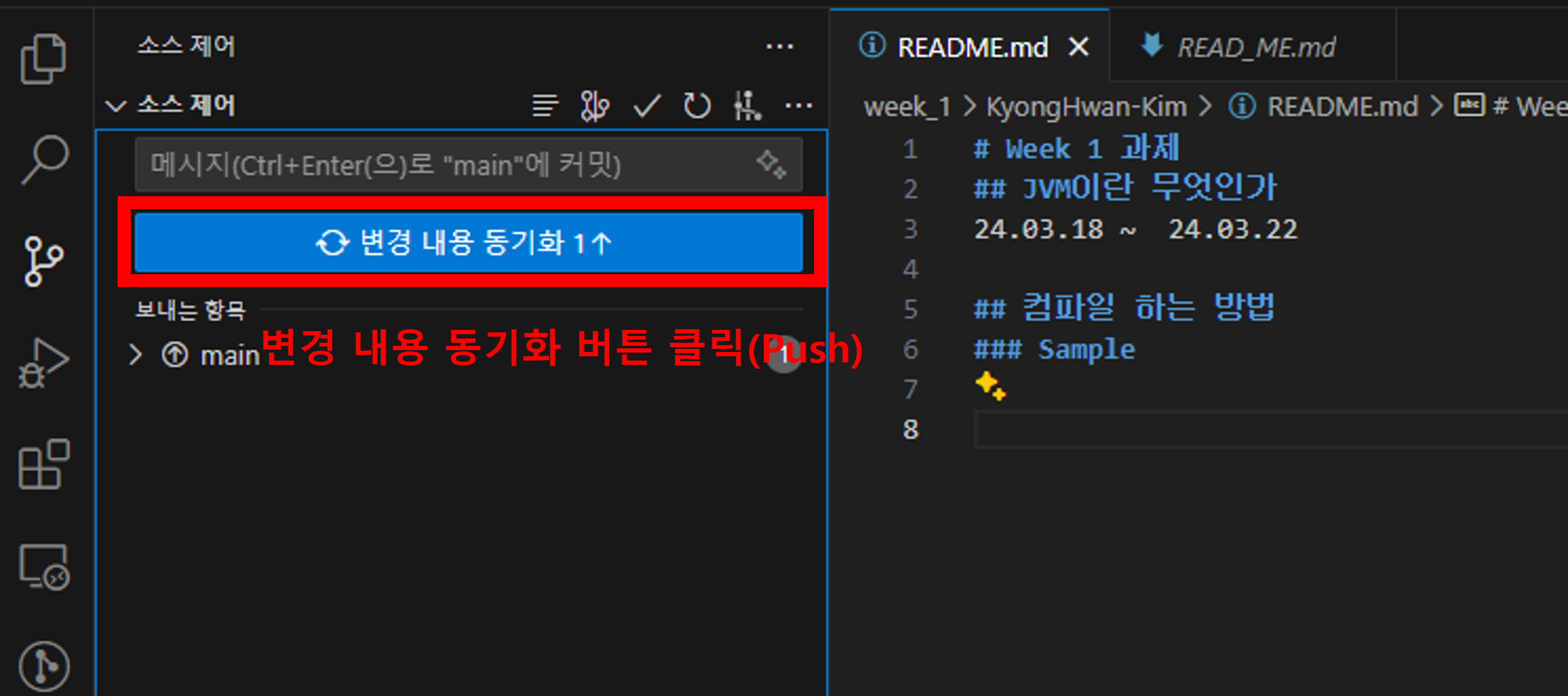Click the branch graph icon in toolbar

[595, 105]
